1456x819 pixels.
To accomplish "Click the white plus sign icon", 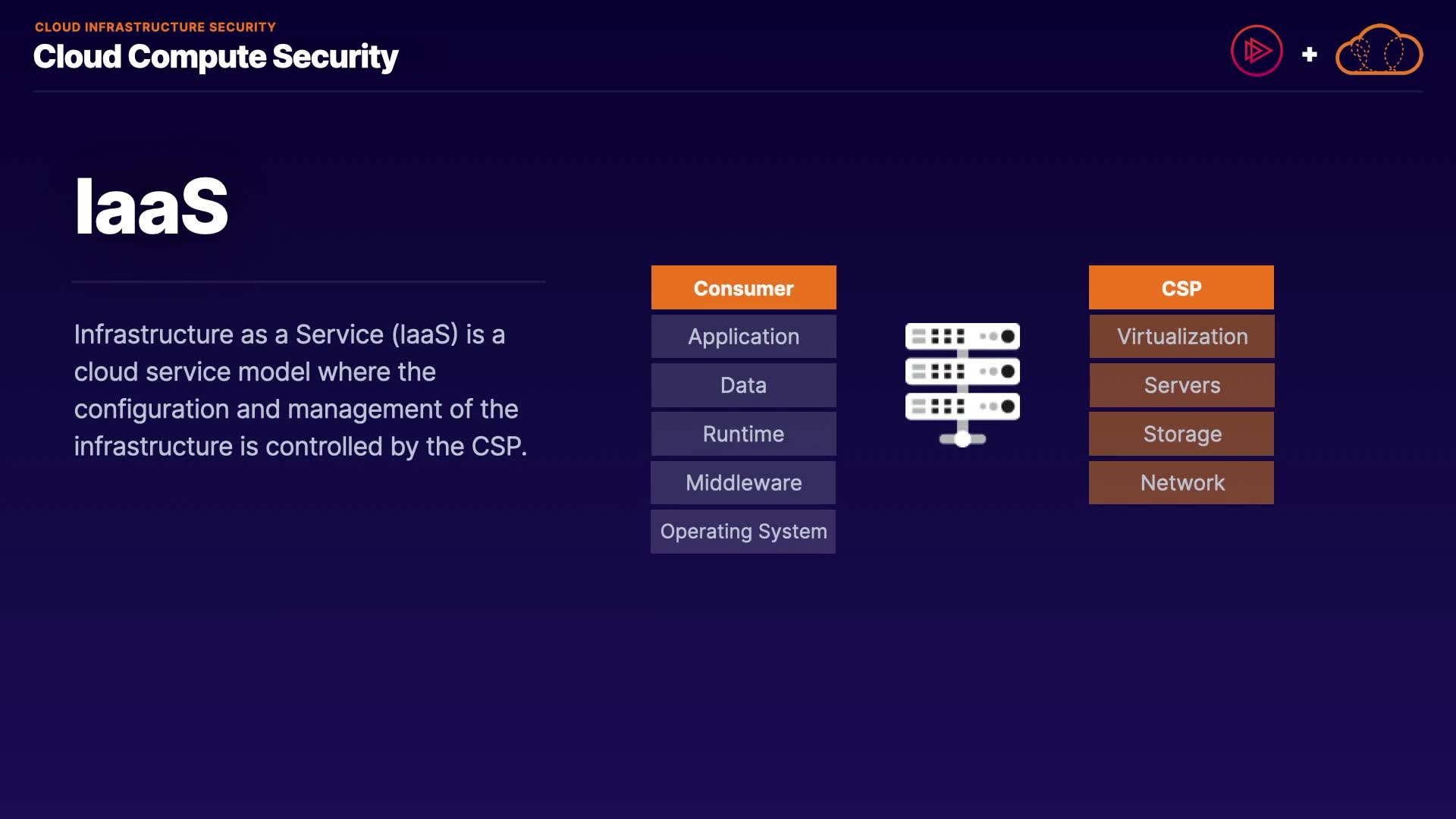I will (1309, 55).
